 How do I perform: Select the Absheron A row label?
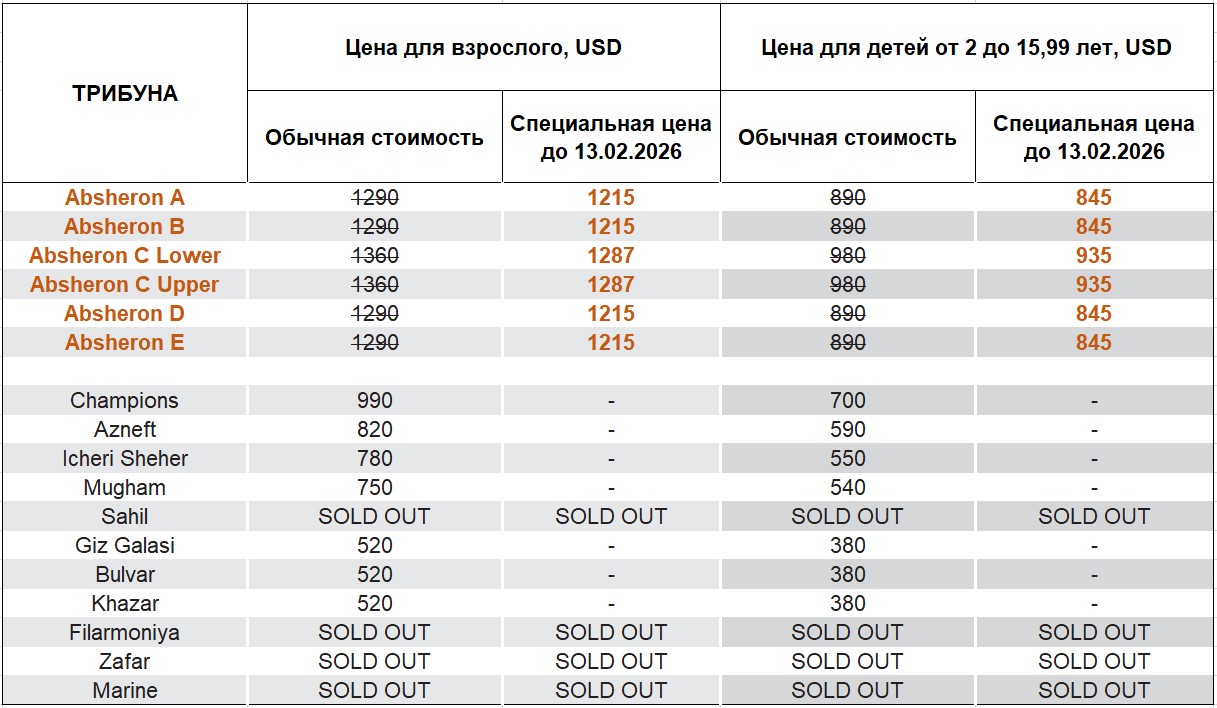pyautogui.click(x=125, y=198)
